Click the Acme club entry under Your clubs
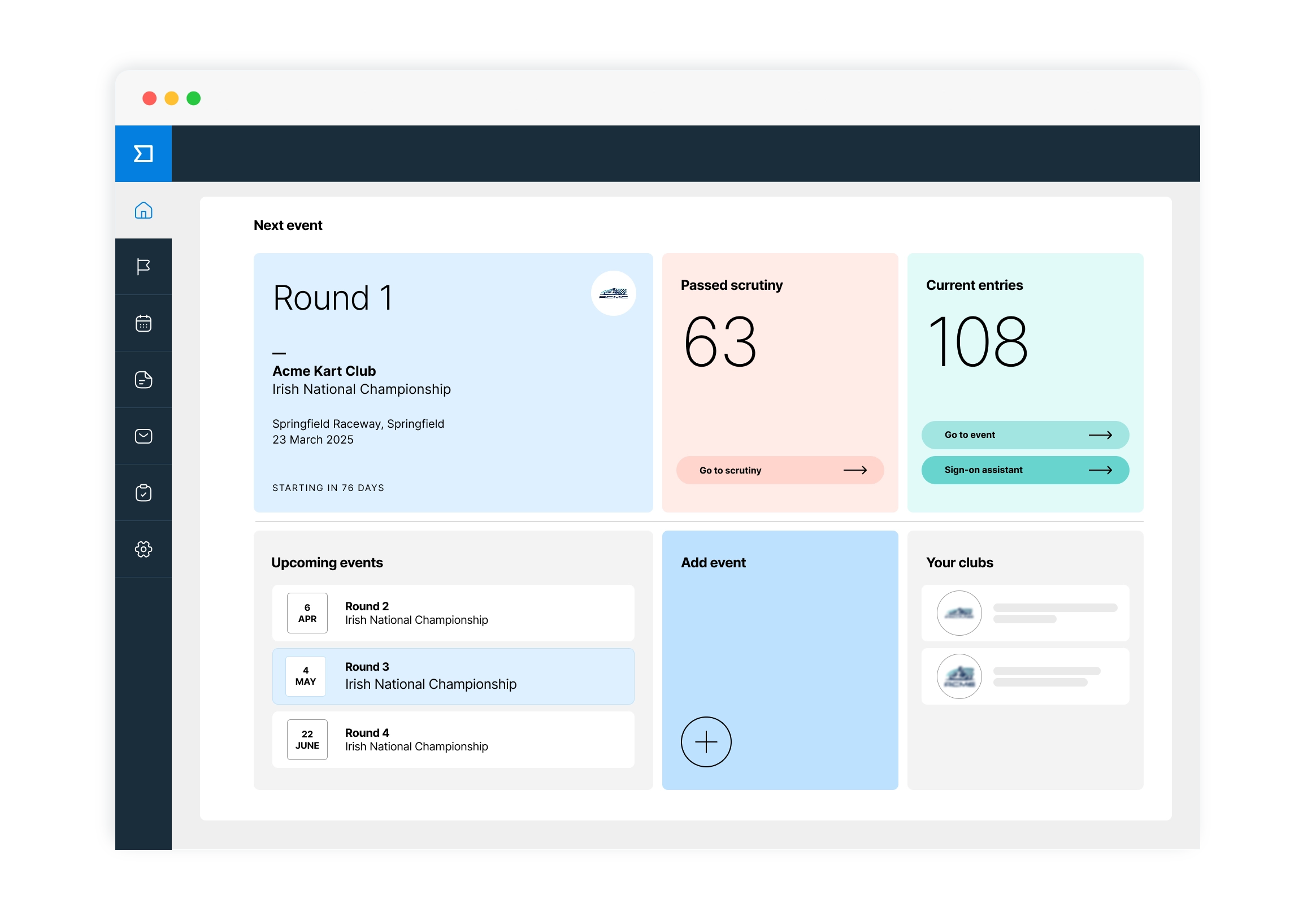 point(1024,676)
